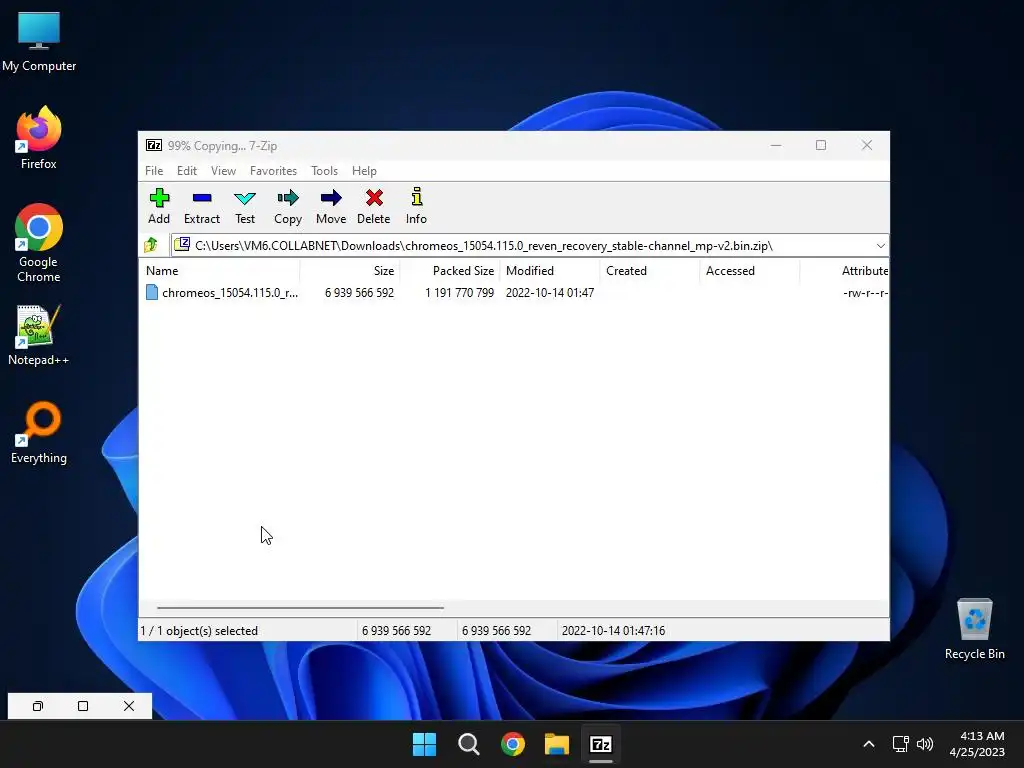
Task: Maximize the 7-Zip window
Action: tap(821, 145)
